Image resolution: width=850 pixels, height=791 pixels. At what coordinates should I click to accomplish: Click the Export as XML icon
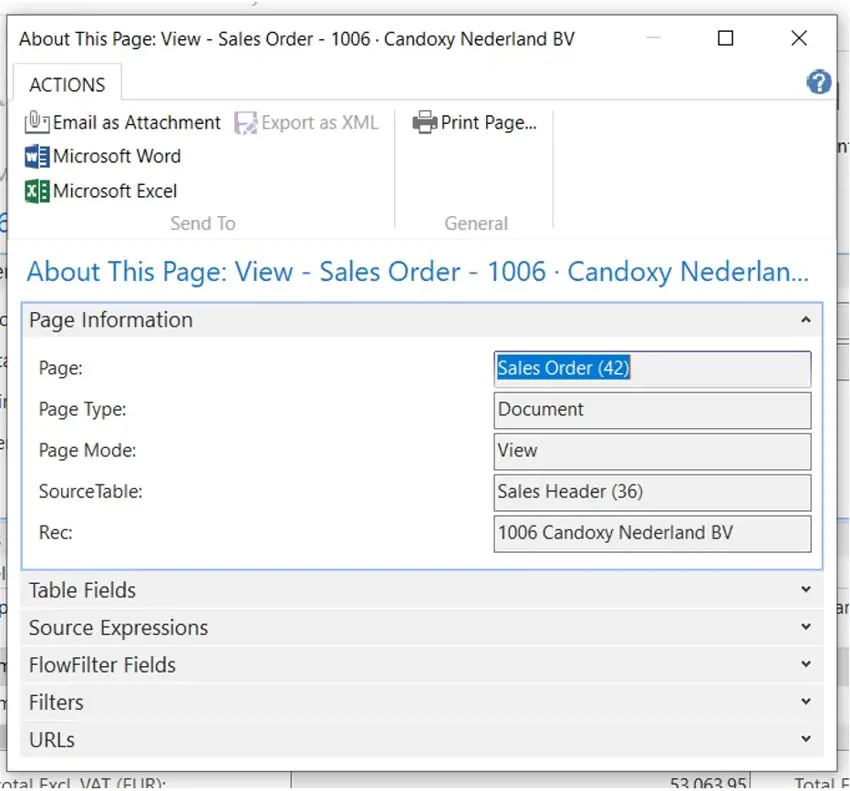(x=246, y=123)
